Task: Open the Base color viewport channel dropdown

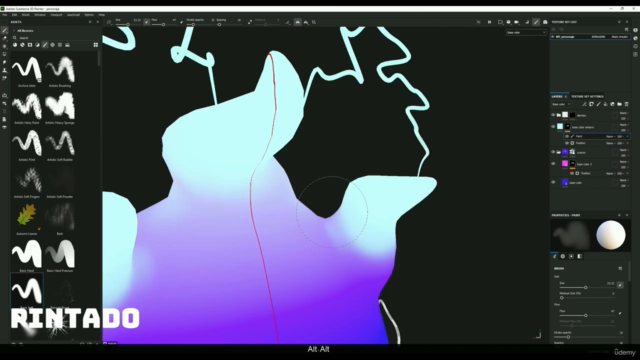Action: [526, 32]
